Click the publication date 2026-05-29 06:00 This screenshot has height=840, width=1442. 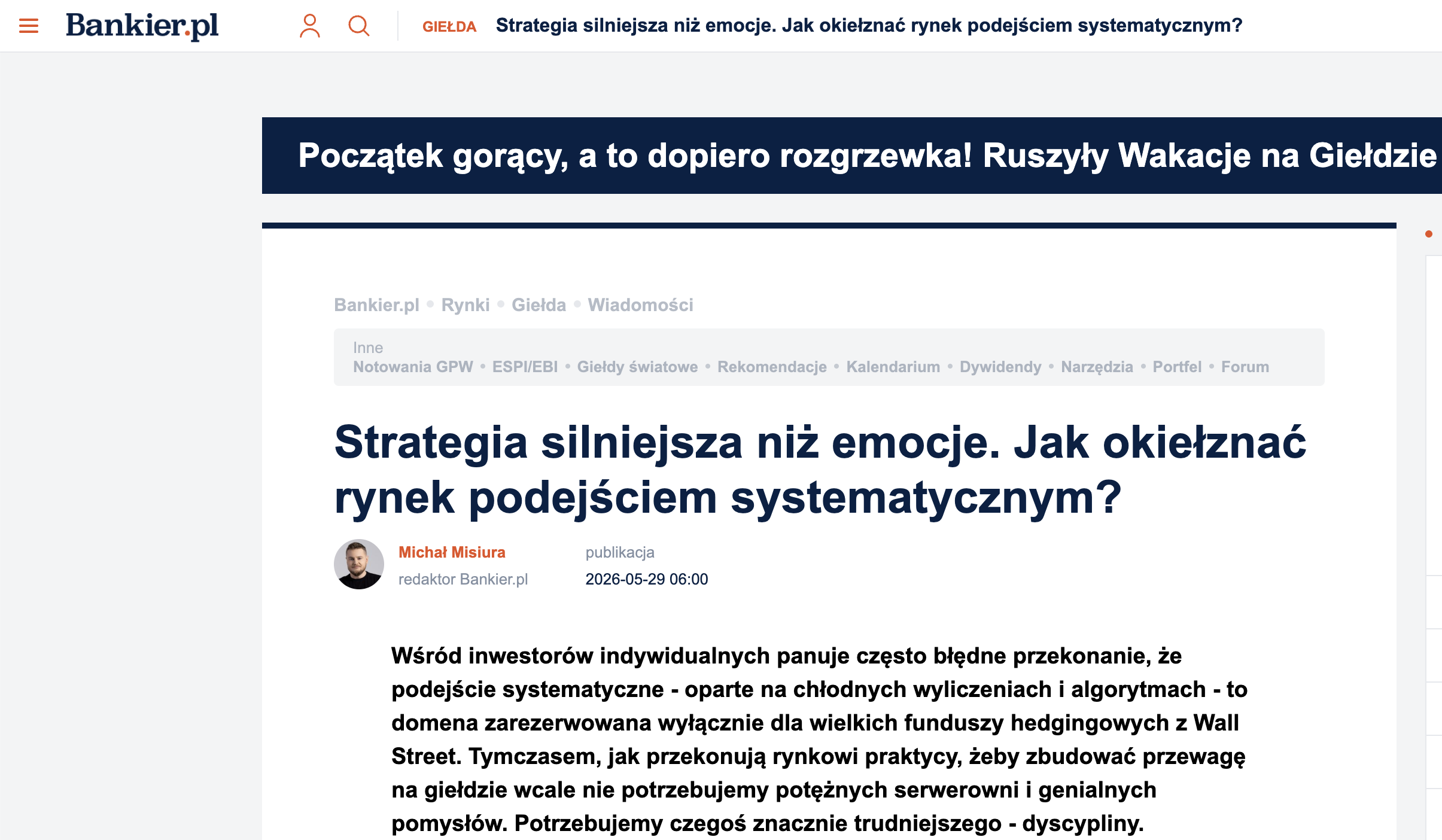pyautogui.click(x=646, y=579)
